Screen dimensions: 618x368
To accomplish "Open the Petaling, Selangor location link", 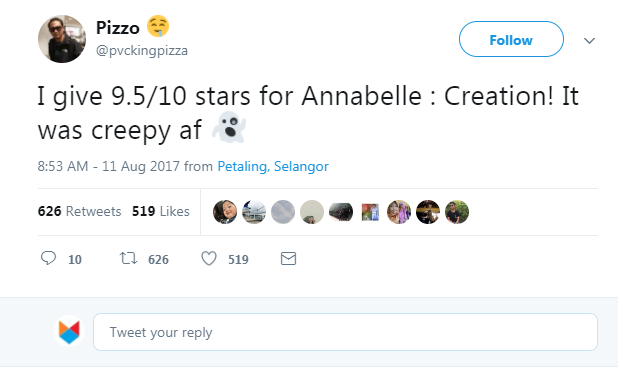I will click(x=273, y=166).
